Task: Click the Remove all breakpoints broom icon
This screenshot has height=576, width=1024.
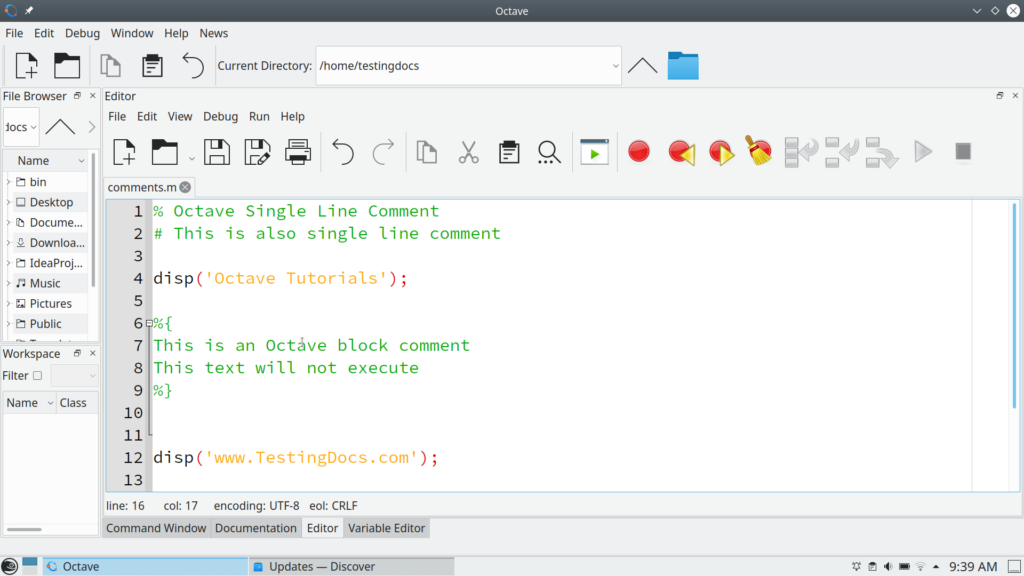Action: [758, 151]
